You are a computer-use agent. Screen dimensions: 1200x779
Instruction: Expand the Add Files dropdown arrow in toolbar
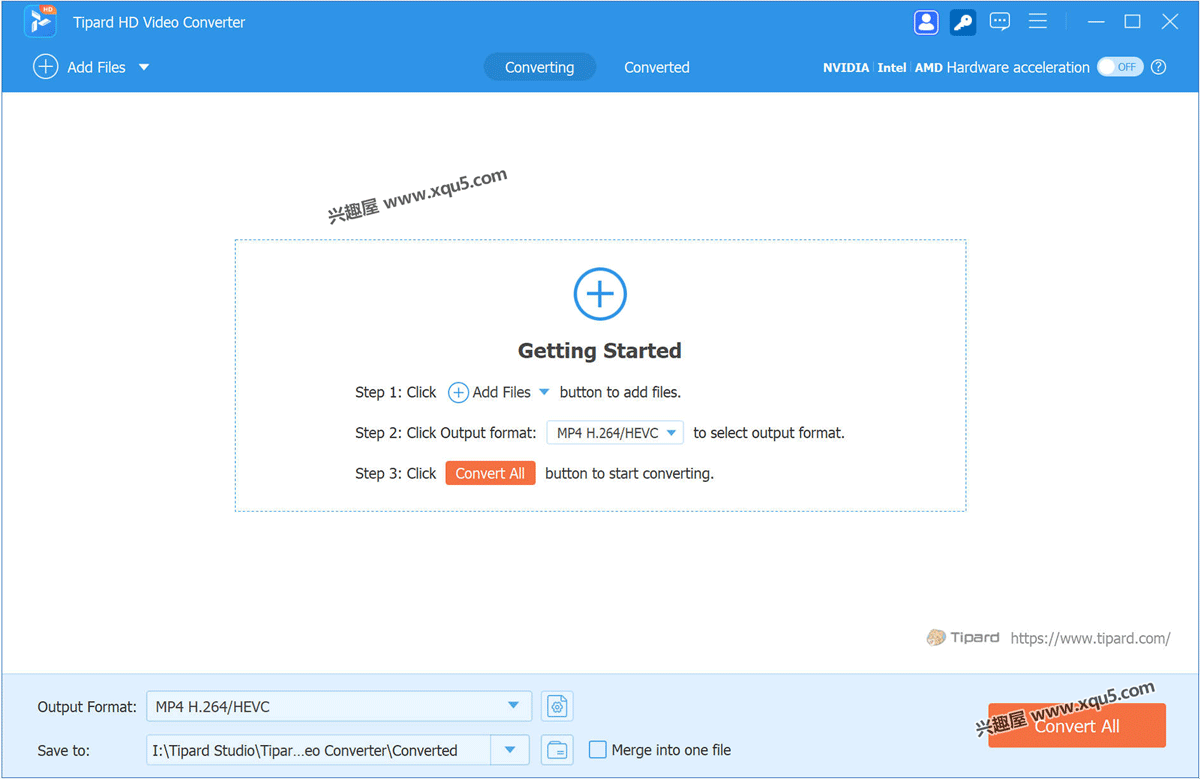tap(144, 67)
